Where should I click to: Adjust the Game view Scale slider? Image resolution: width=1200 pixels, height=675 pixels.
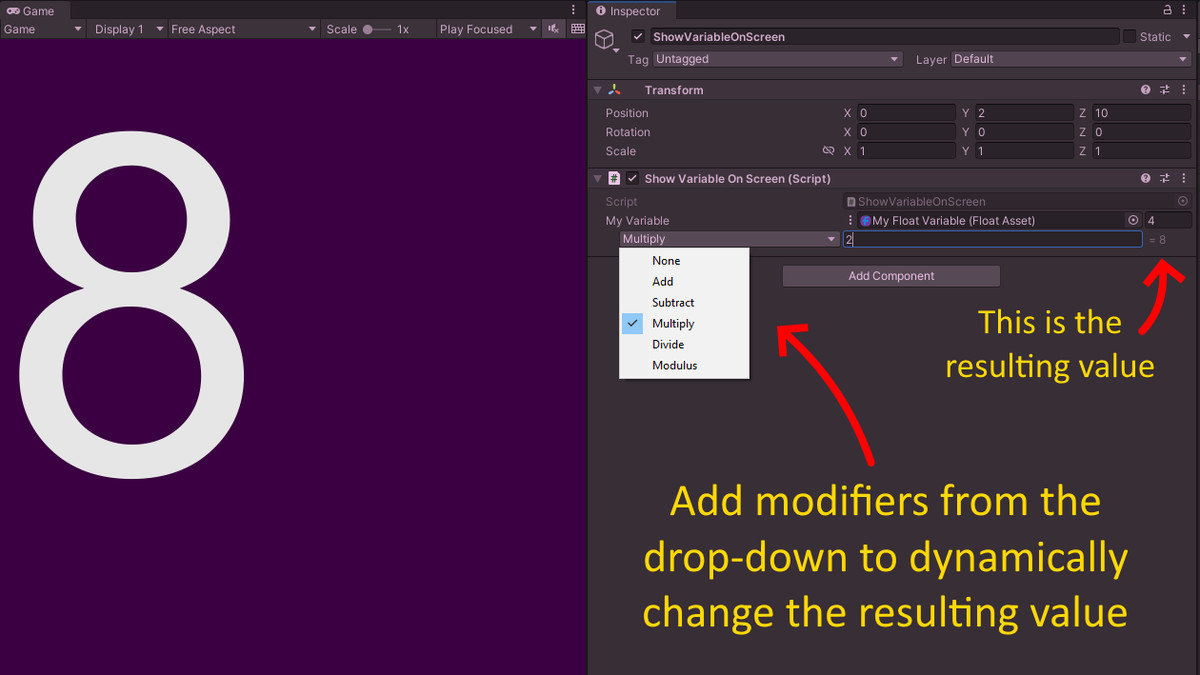377,29
